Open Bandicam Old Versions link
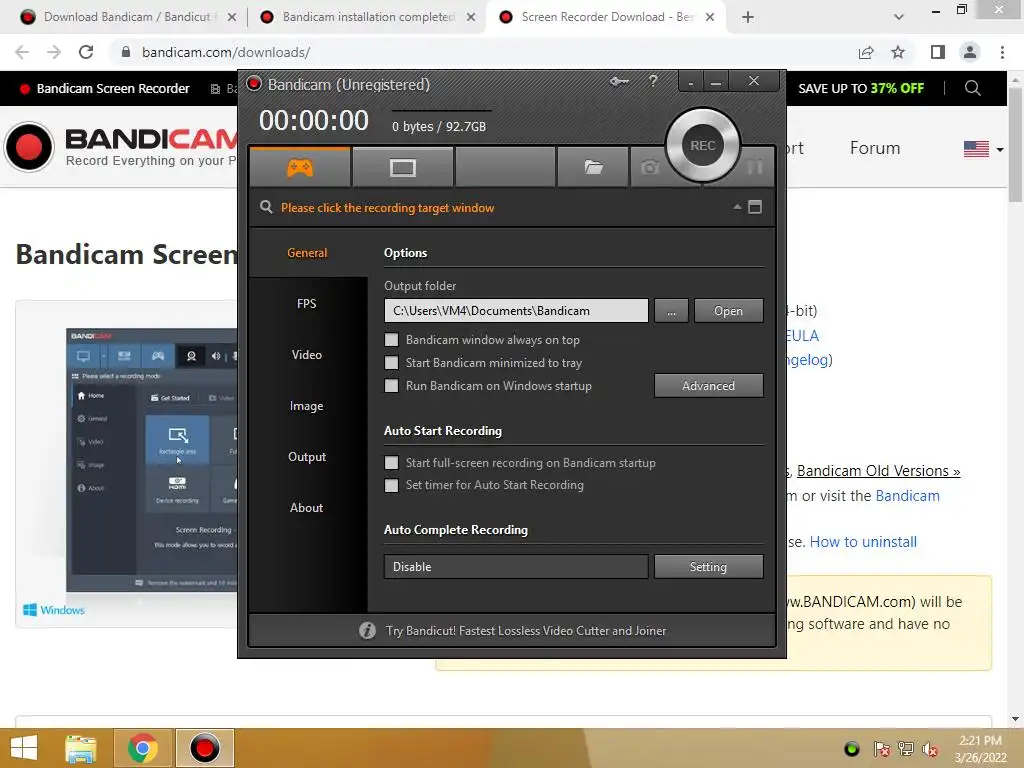 coord(878,471)
